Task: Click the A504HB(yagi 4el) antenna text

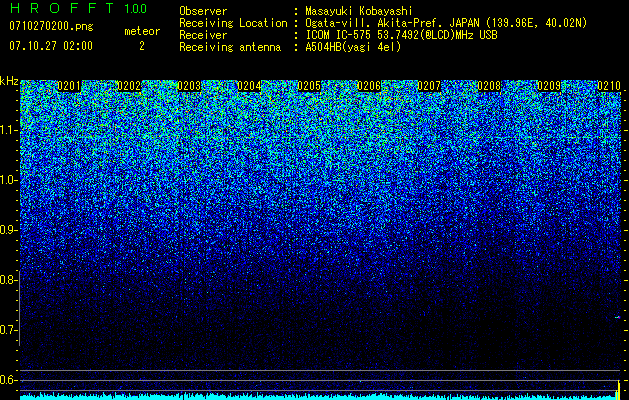Action: [353, 47]
